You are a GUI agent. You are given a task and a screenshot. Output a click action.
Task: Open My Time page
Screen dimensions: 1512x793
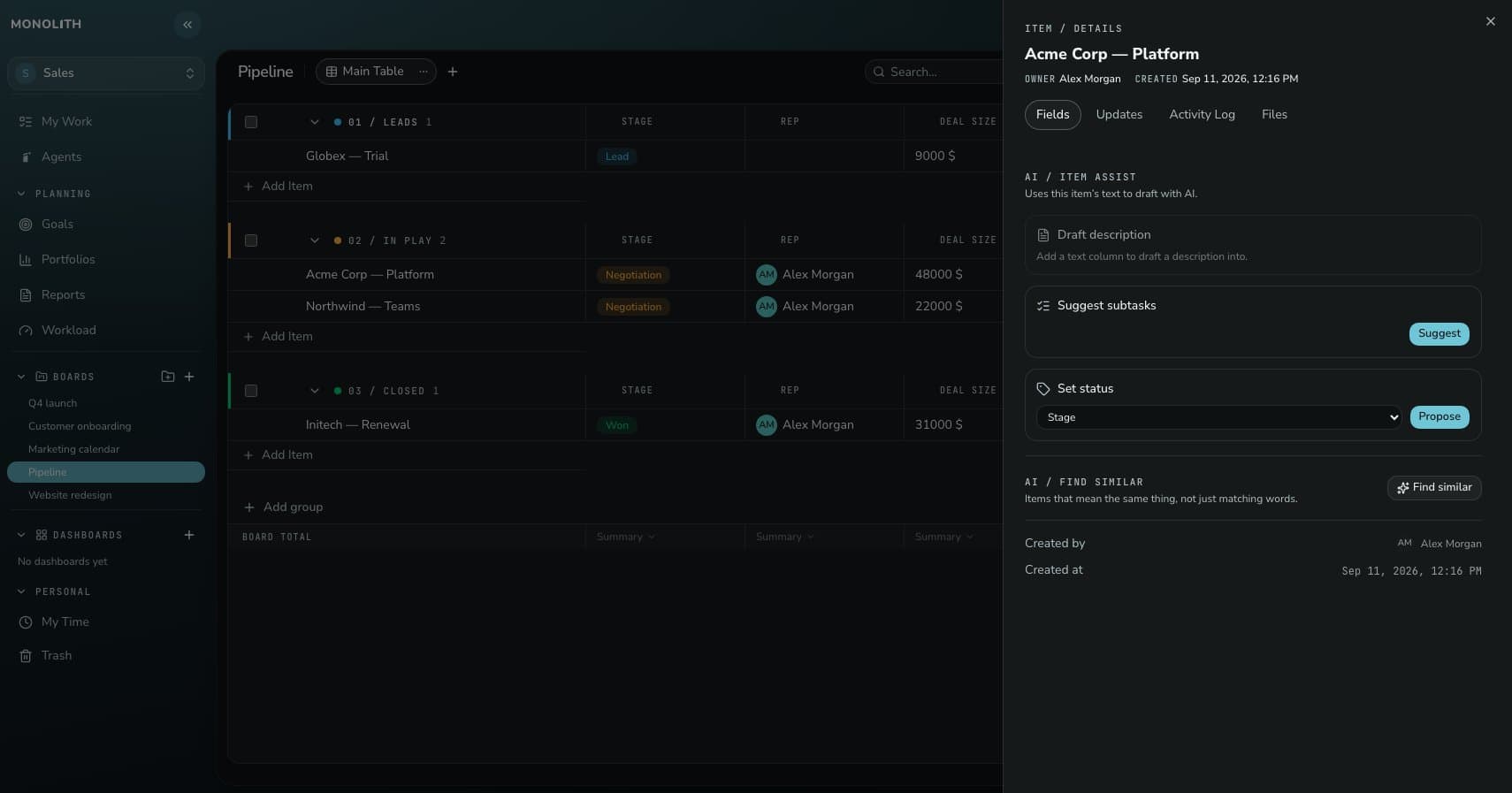point(106,621)
